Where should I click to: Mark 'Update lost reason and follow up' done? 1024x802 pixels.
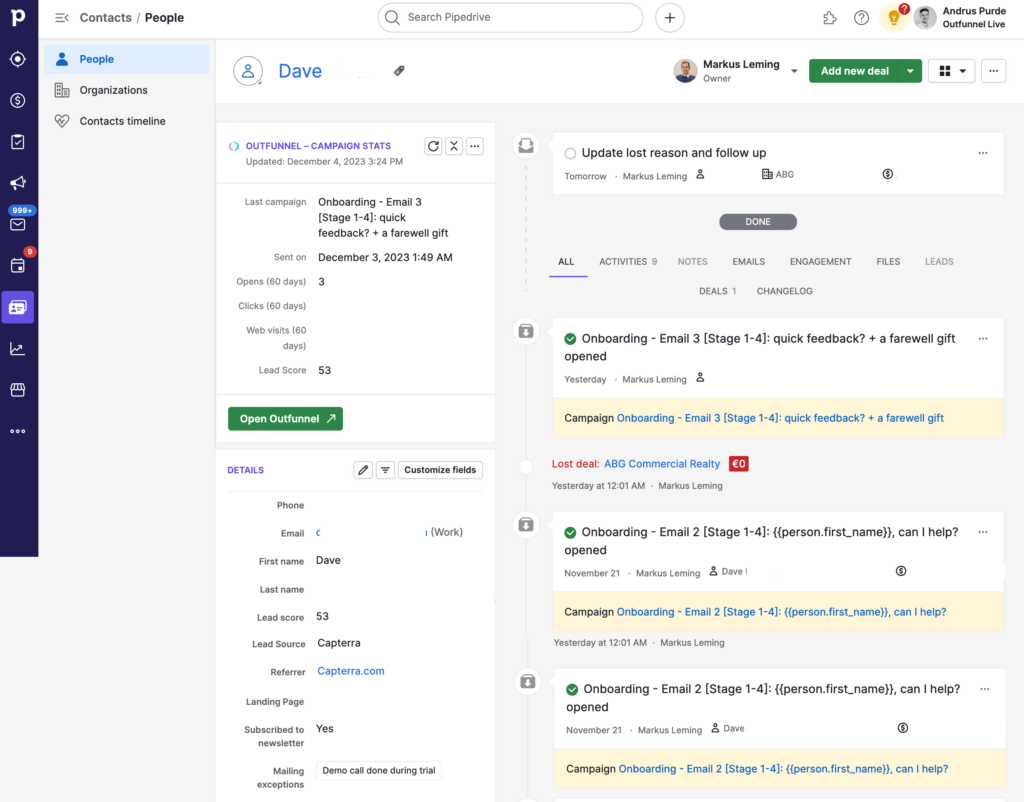point(570,154)
